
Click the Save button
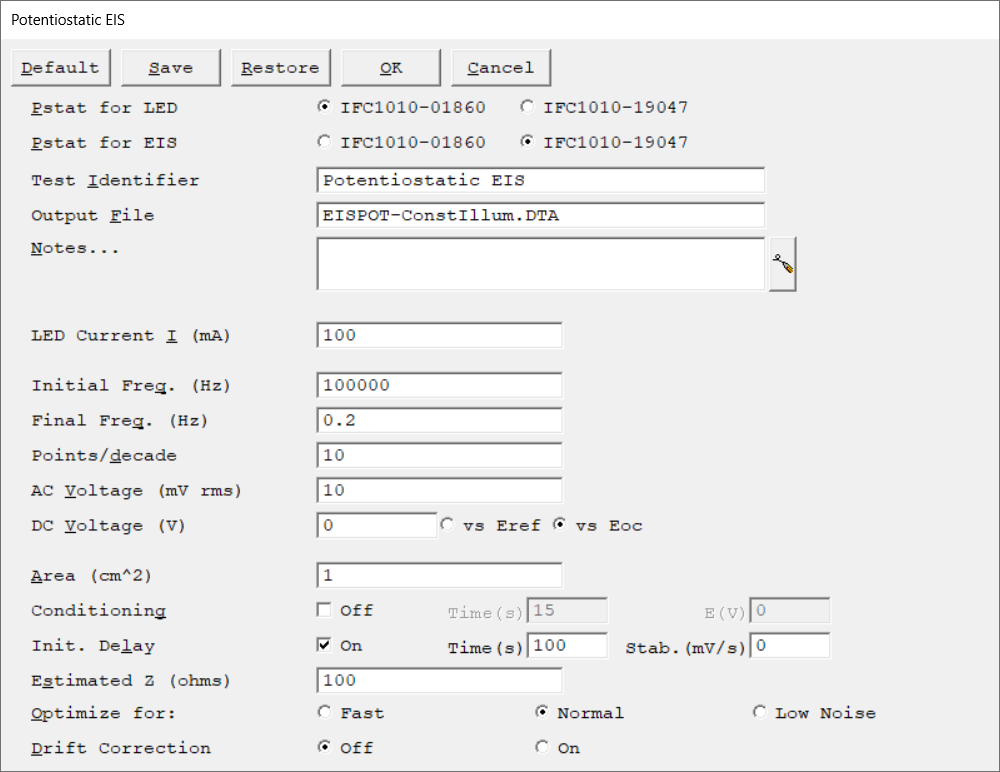click(x=171, y=68)
